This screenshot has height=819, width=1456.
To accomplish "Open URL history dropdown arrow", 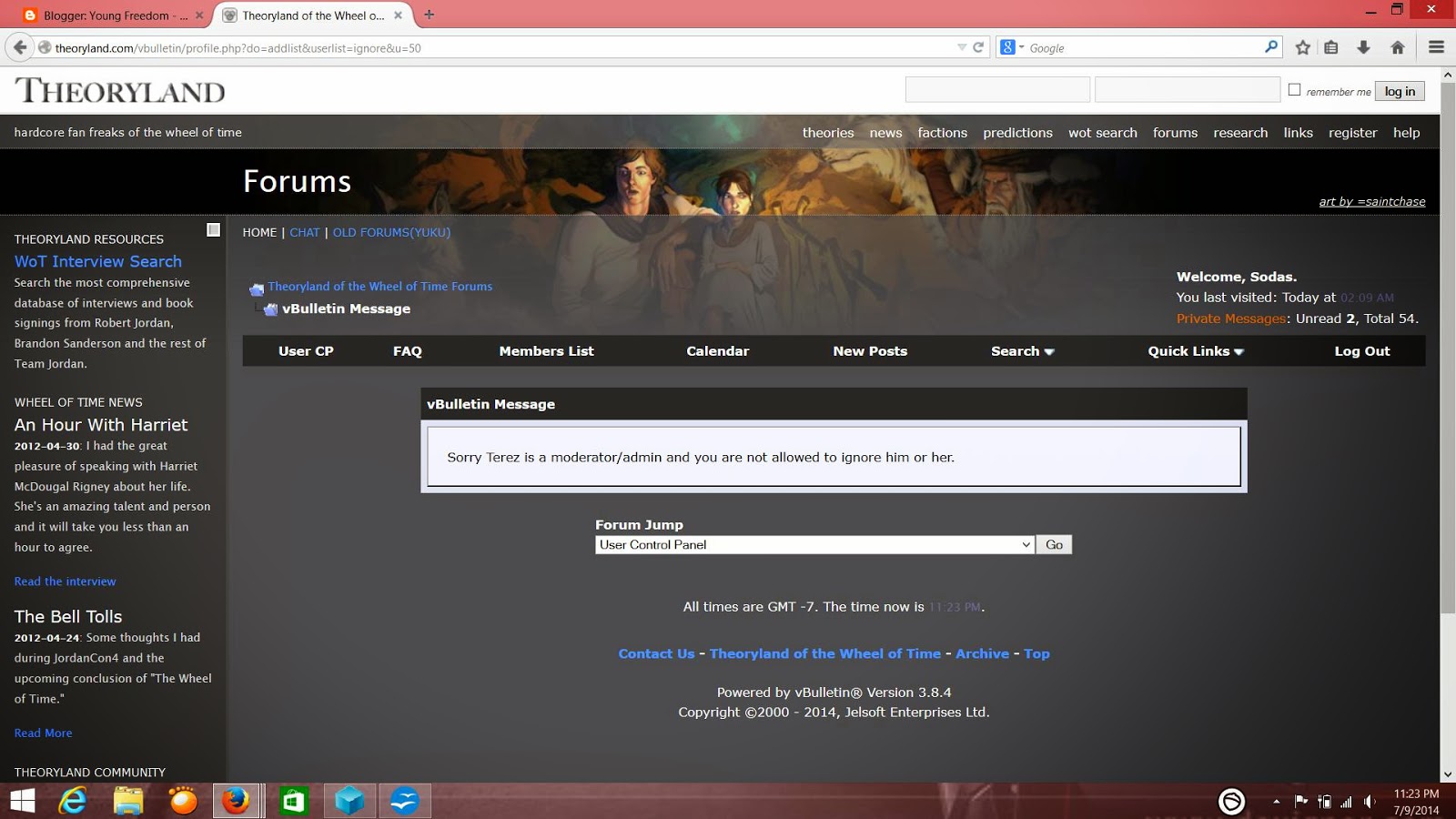I will click(962, 47).
